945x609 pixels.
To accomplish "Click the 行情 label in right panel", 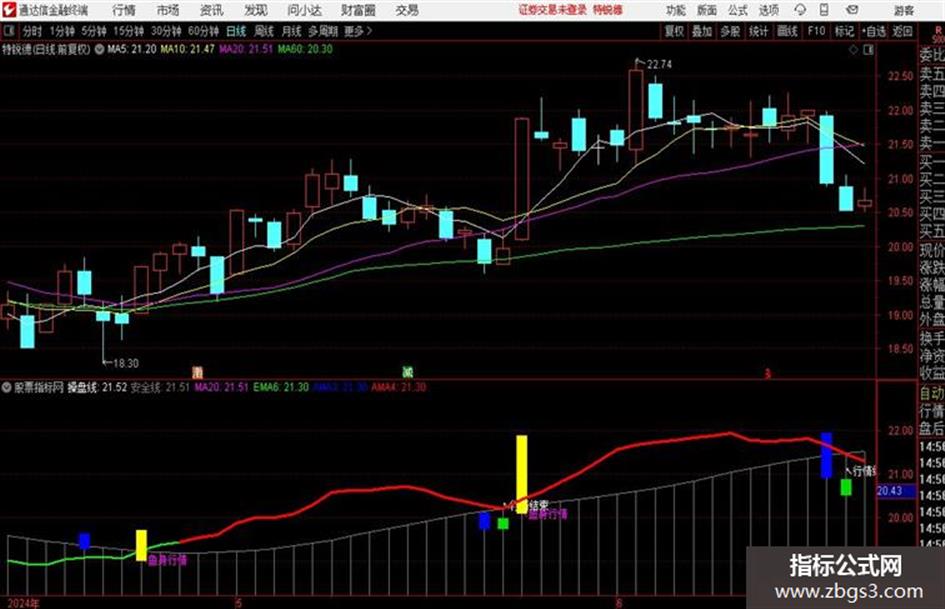I will tap(932, 411).
